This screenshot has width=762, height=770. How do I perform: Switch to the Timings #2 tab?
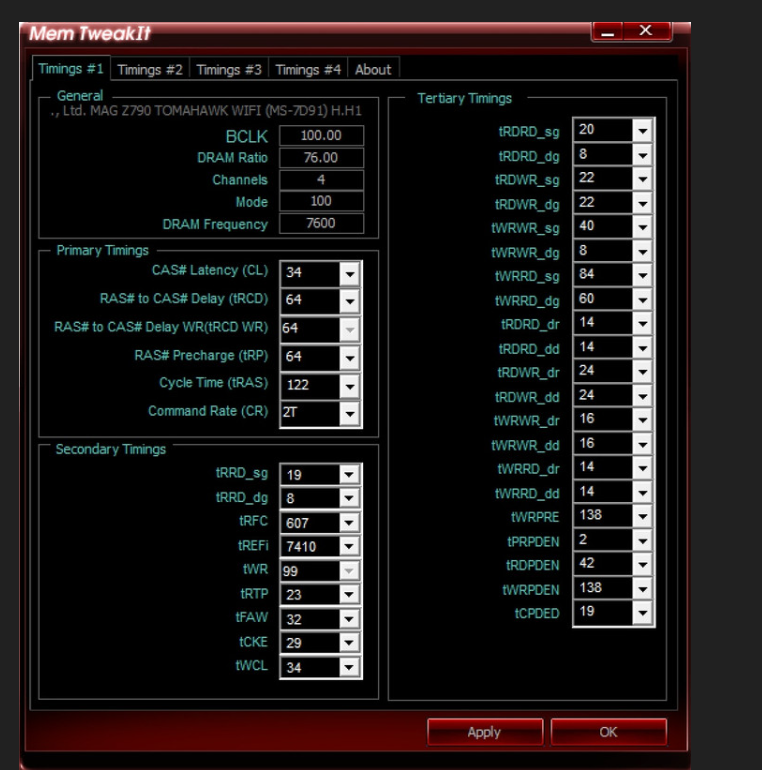click(x=150, y=70)
